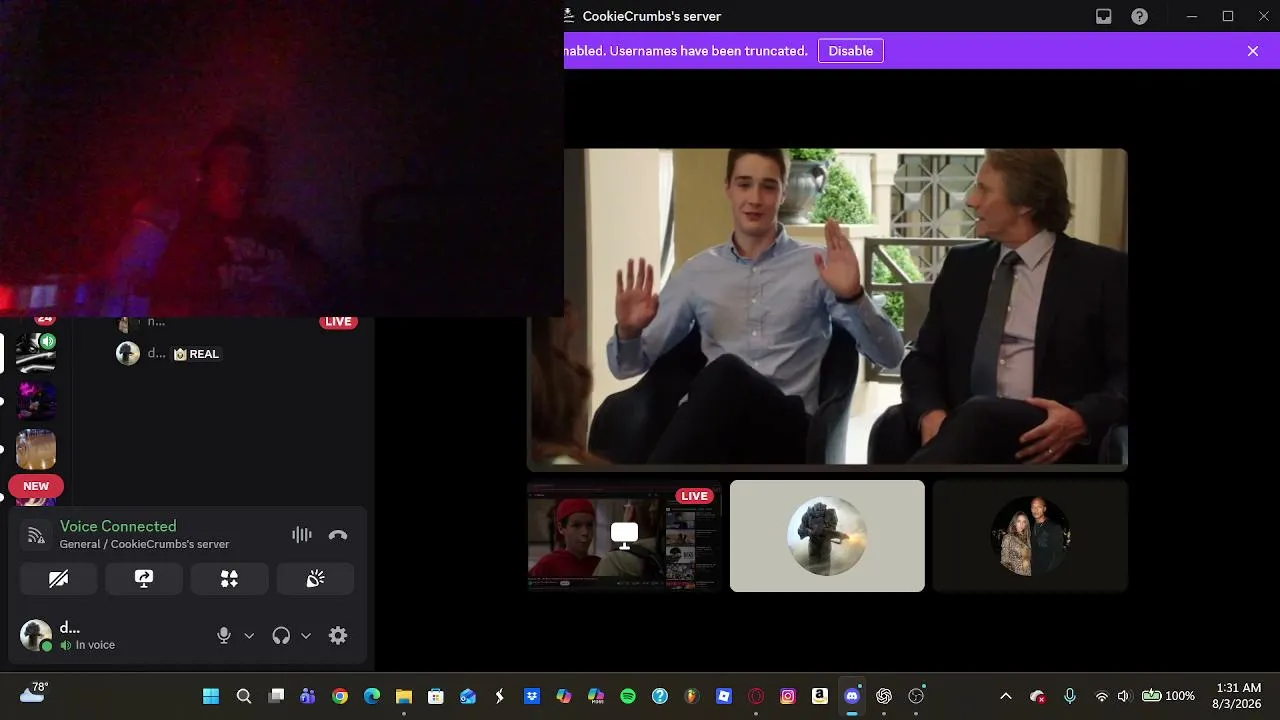Switch to Discord in the taskbar

(x=852, y=696)
